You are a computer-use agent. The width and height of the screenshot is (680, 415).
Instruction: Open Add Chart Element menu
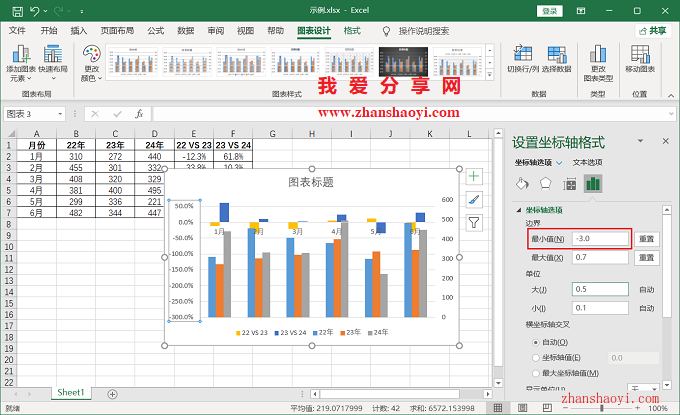tap(21, 63)
